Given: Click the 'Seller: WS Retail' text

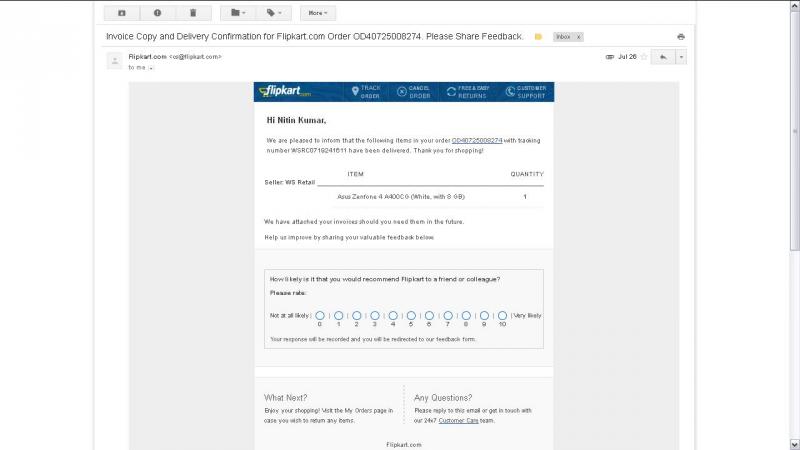Looking at the screenshot, I should click(x=289, y=182).
